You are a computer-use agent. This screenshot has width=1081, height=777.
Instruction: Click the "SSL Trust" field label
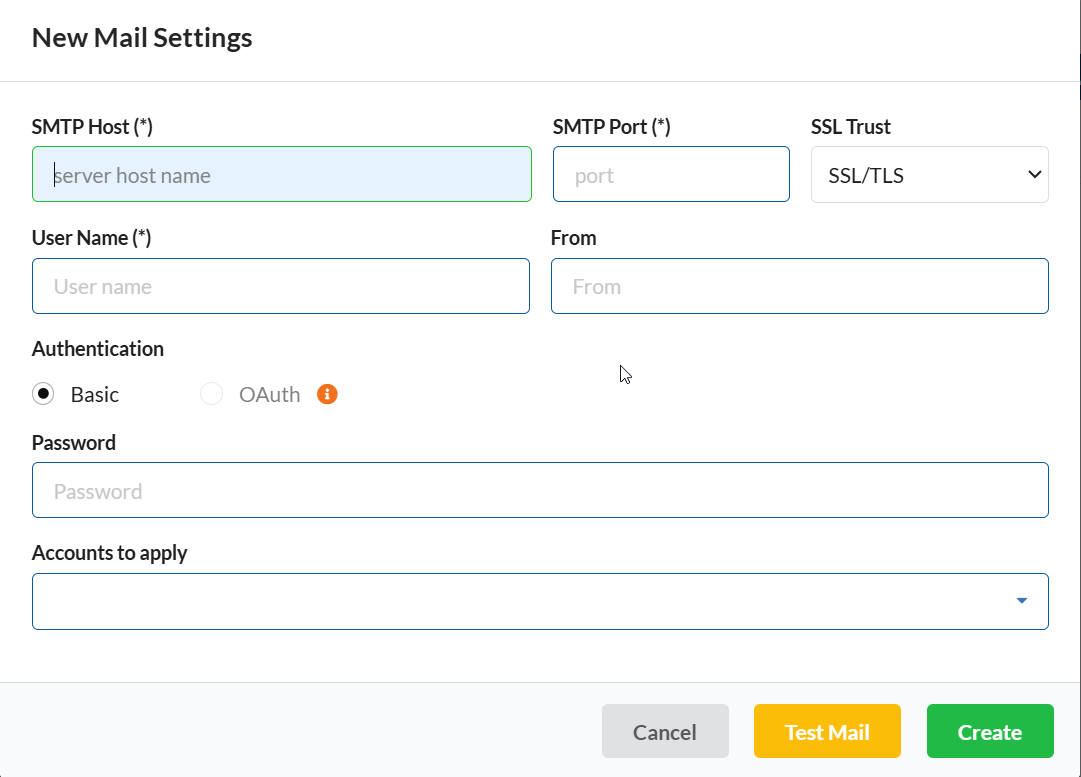850,127
